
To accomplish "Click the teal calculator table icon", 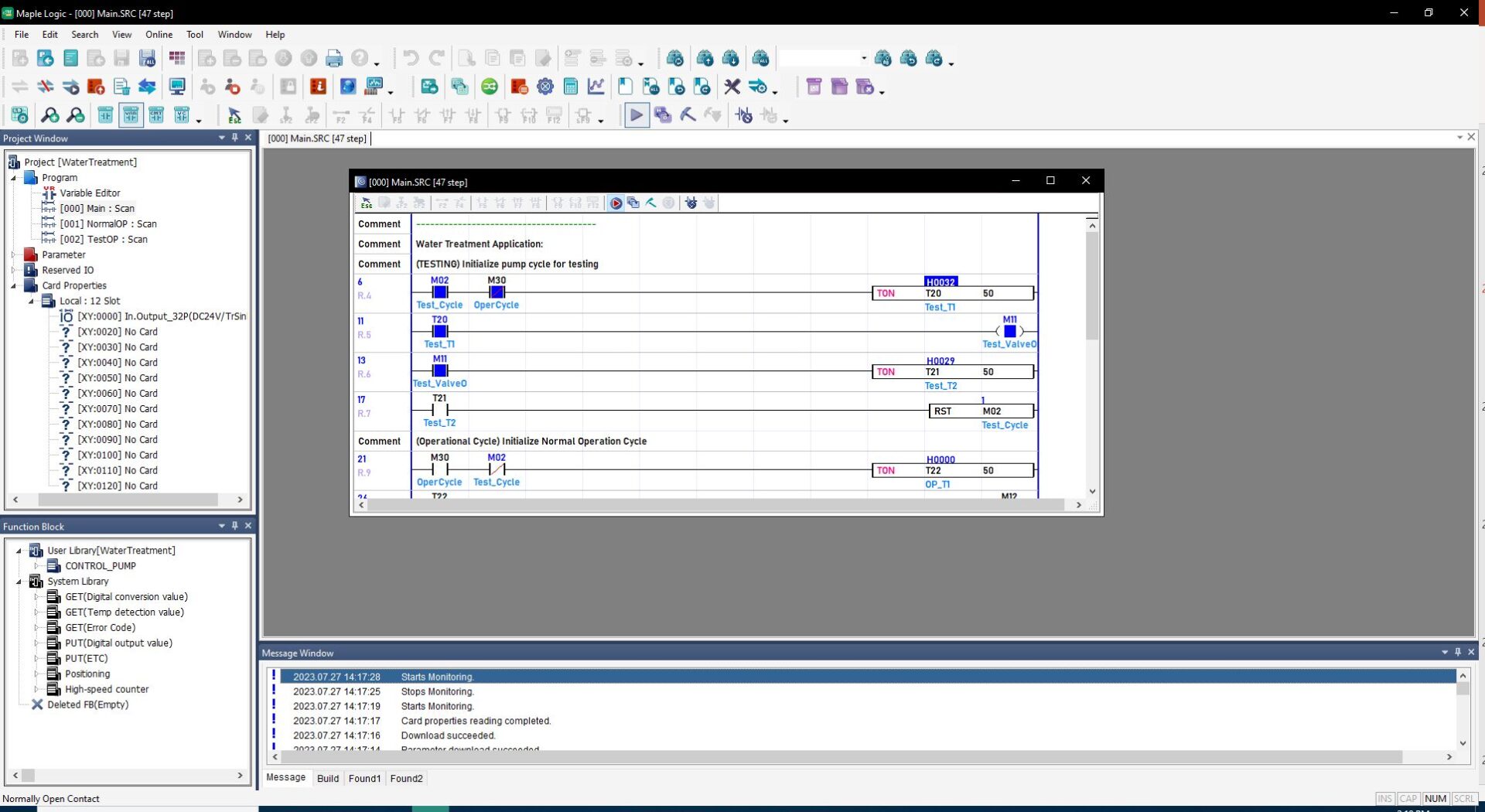I will tap(571, 87).
